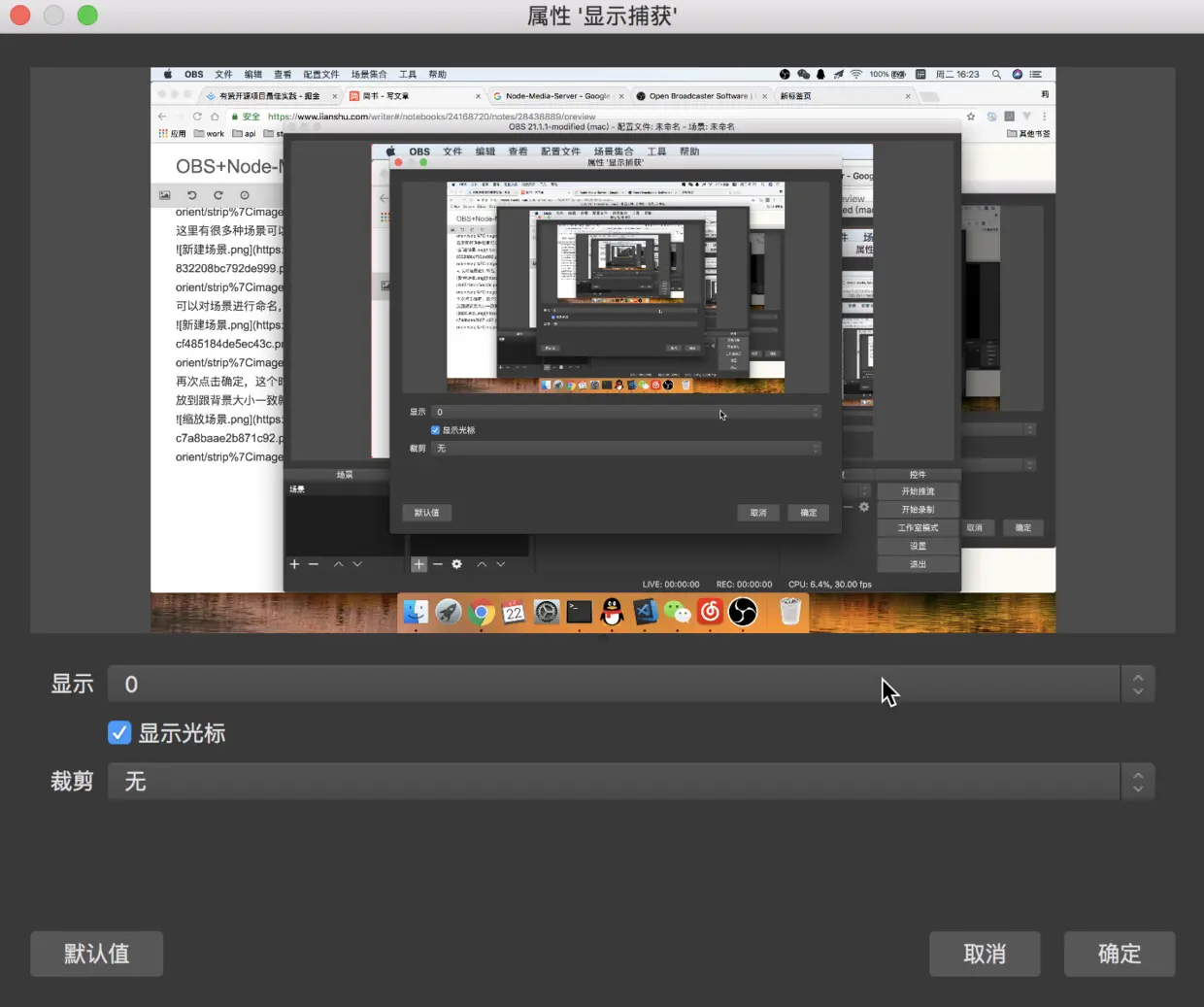Open the outer 帮助 menu in previewed menu bar
The image size is (1204, 1007).
pyautogui.click(x=438, y=75)
